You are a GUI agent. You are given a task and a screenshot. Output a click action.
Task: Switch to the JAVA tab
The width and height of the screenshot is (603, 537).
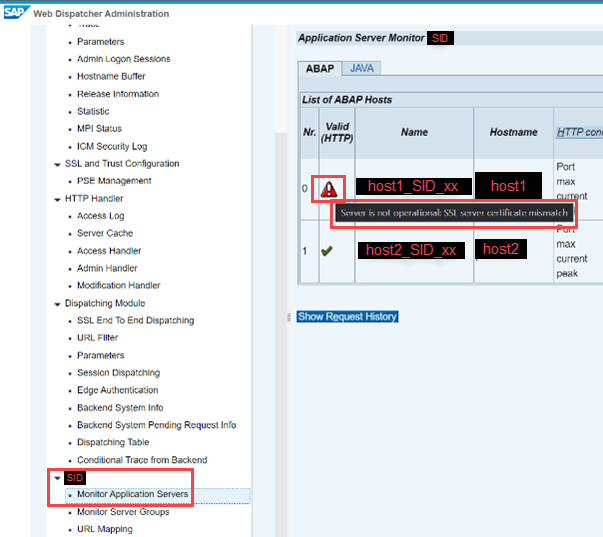click(x=361, y=68)
